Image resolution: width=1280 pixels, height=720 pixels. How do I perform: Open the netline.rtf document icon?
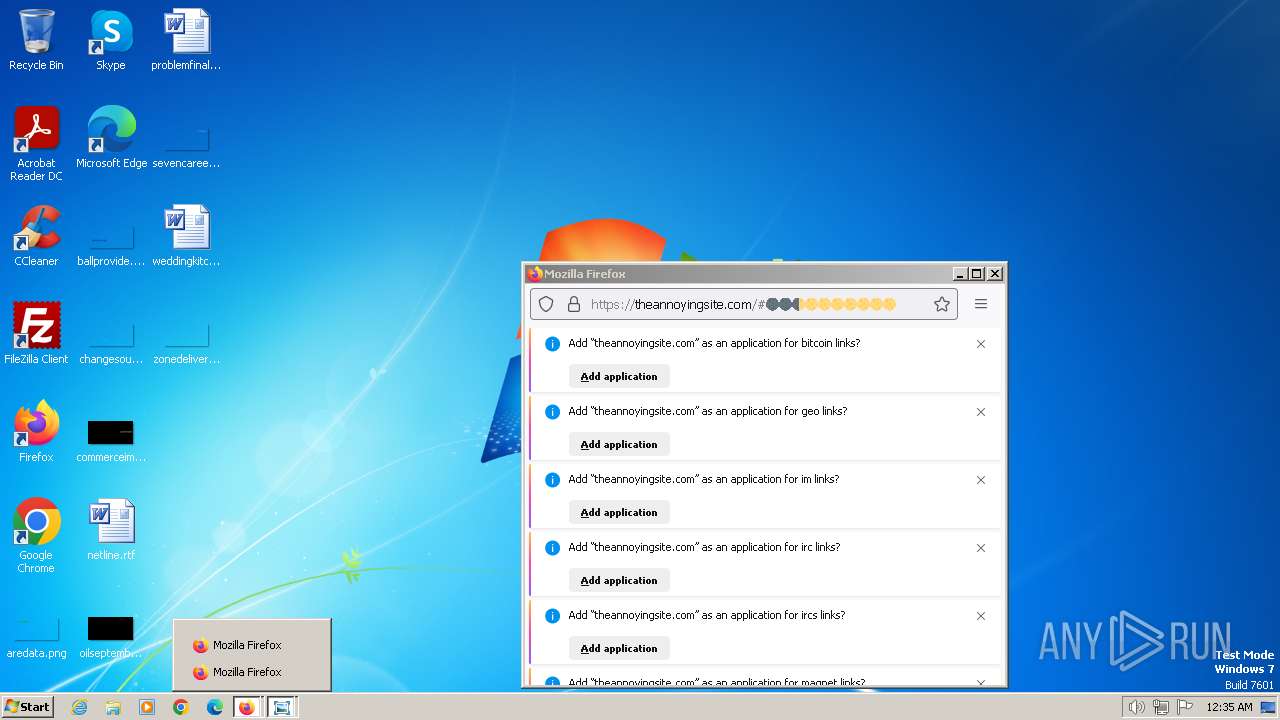tap(111, 530)
